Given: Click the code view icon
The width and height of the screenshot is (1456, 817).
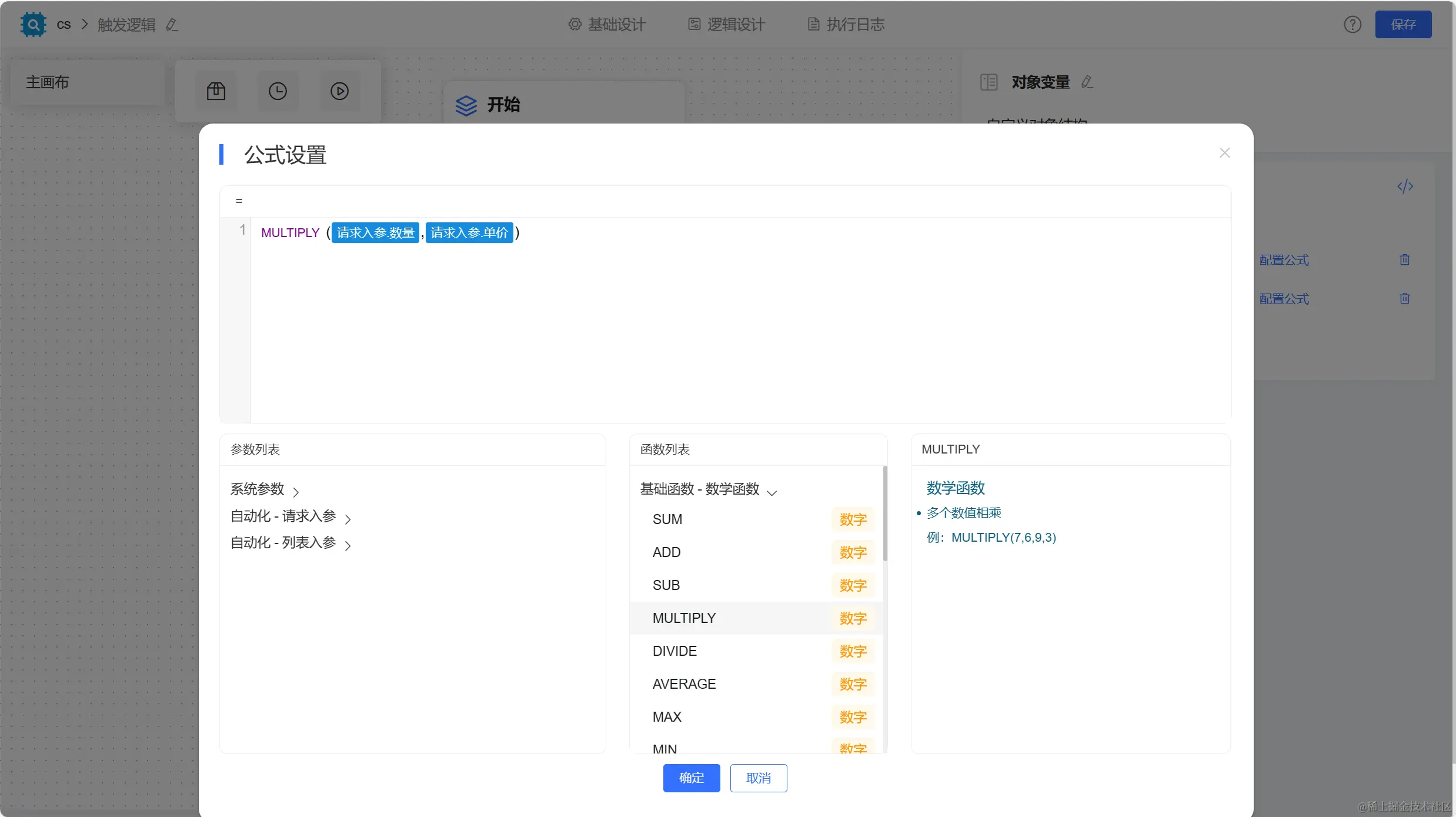Looking at the screenshot, I should [1405, 186].
